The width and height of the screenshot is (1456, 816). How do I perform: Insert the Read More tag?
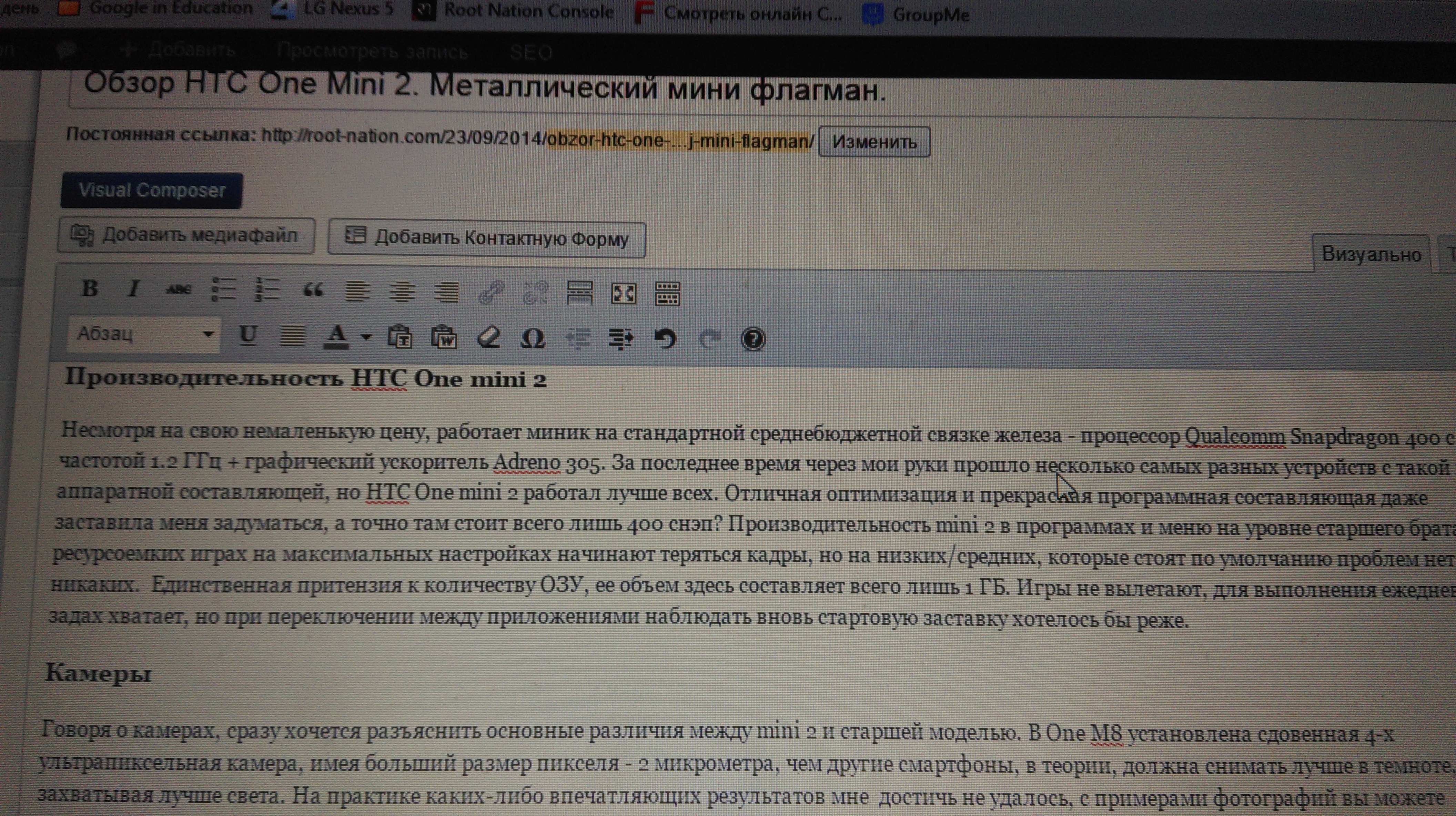pos(579,293)
